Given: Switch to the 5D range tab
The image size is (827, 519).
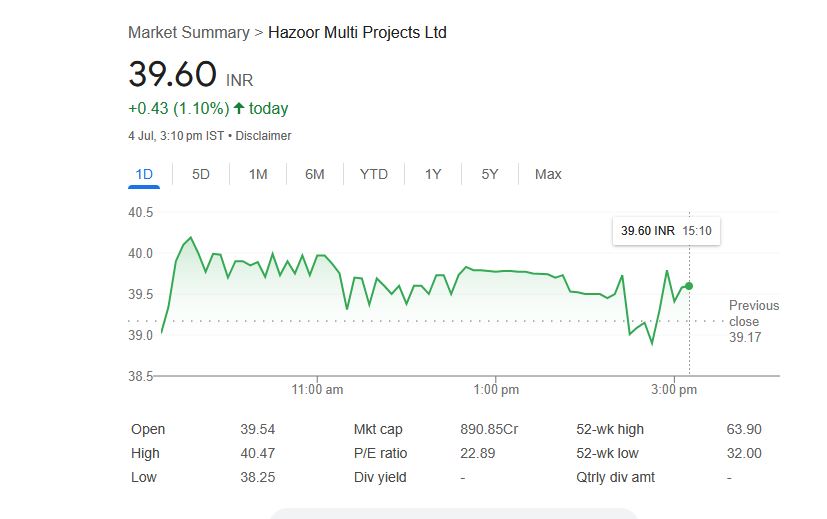Looking at the screenshot, I should point(200,174).
